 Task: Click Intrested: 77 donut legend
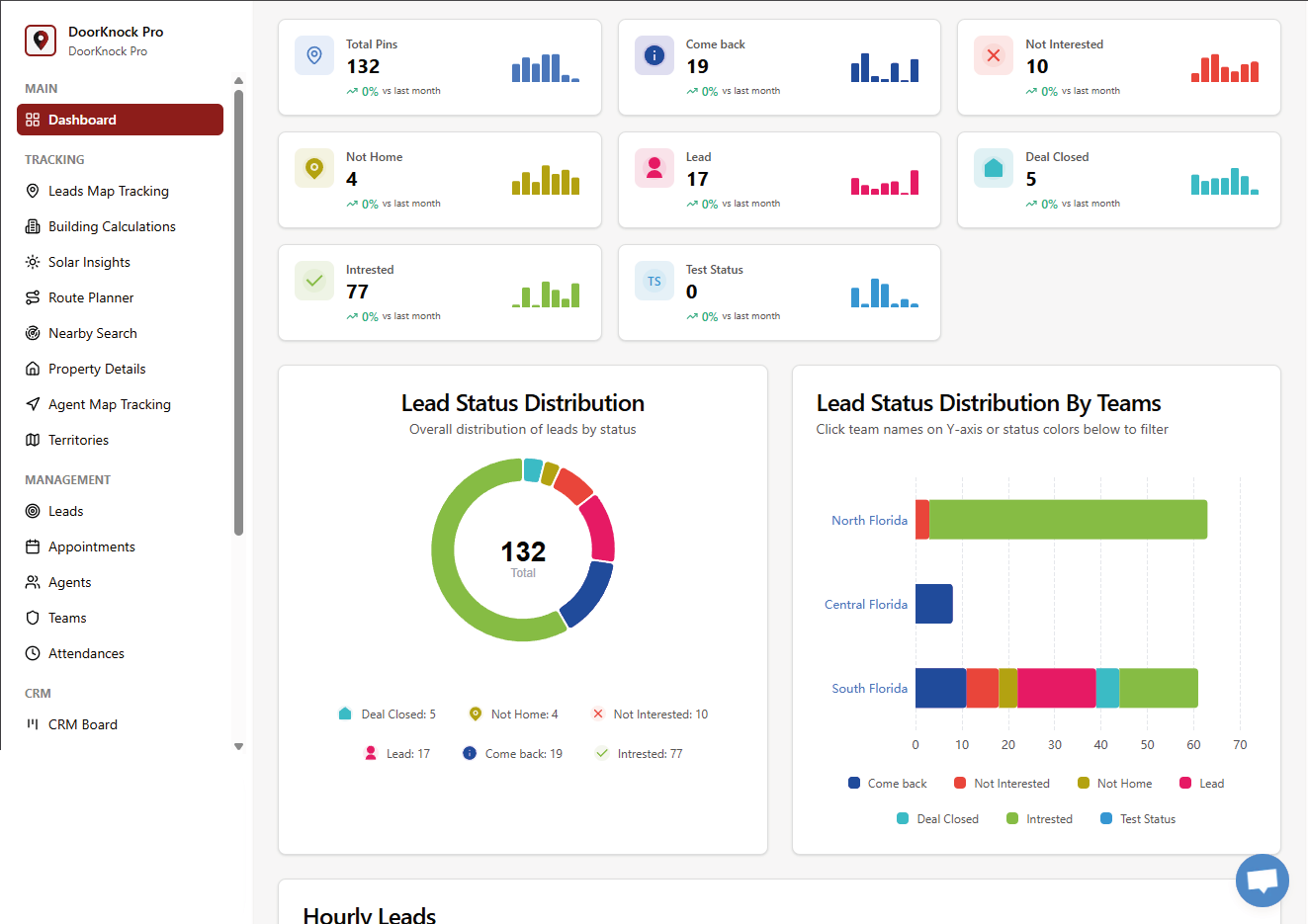(x=639, y=754)
